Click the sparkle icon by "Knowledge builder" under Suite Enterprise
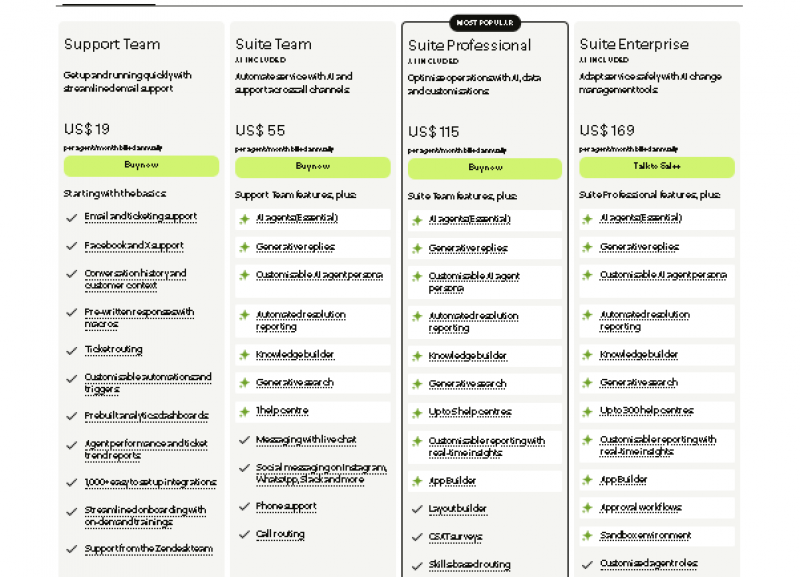Screen dimensions: 800x577 (x=589, y=355)
